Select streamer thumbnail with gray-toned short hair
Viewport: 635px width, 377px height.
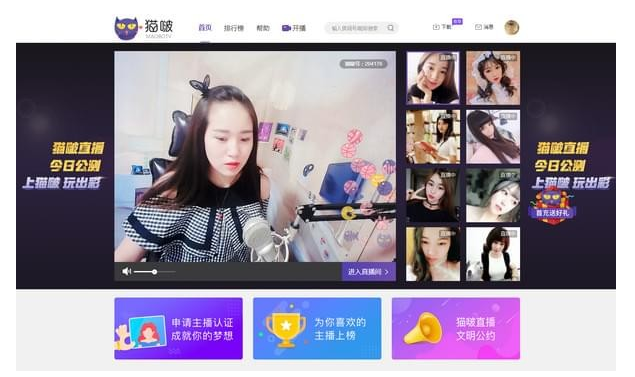[493, 195]
